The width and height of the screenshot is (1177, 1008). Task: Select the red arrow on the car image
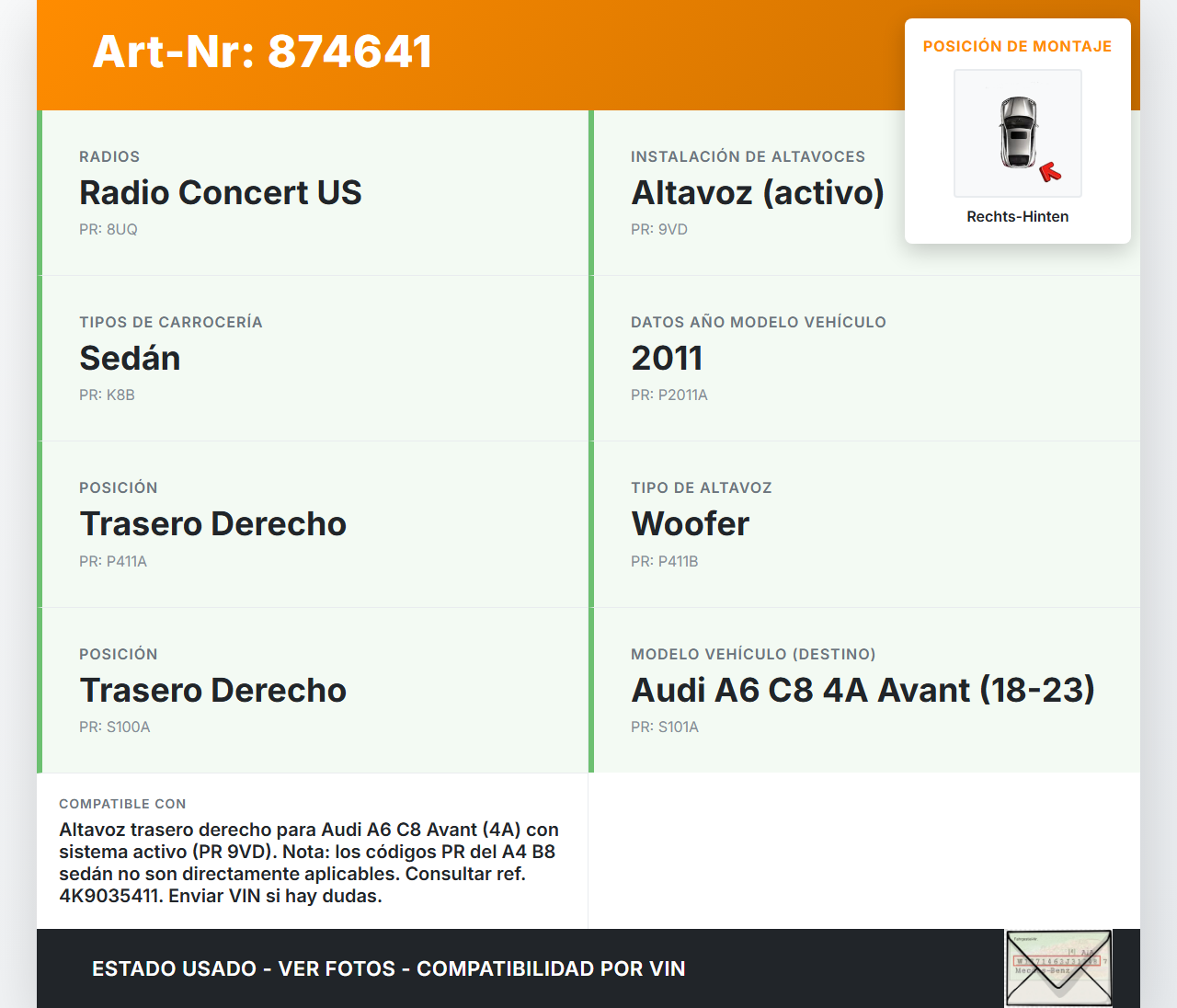pyautogui.click(x=1048, y=169)
